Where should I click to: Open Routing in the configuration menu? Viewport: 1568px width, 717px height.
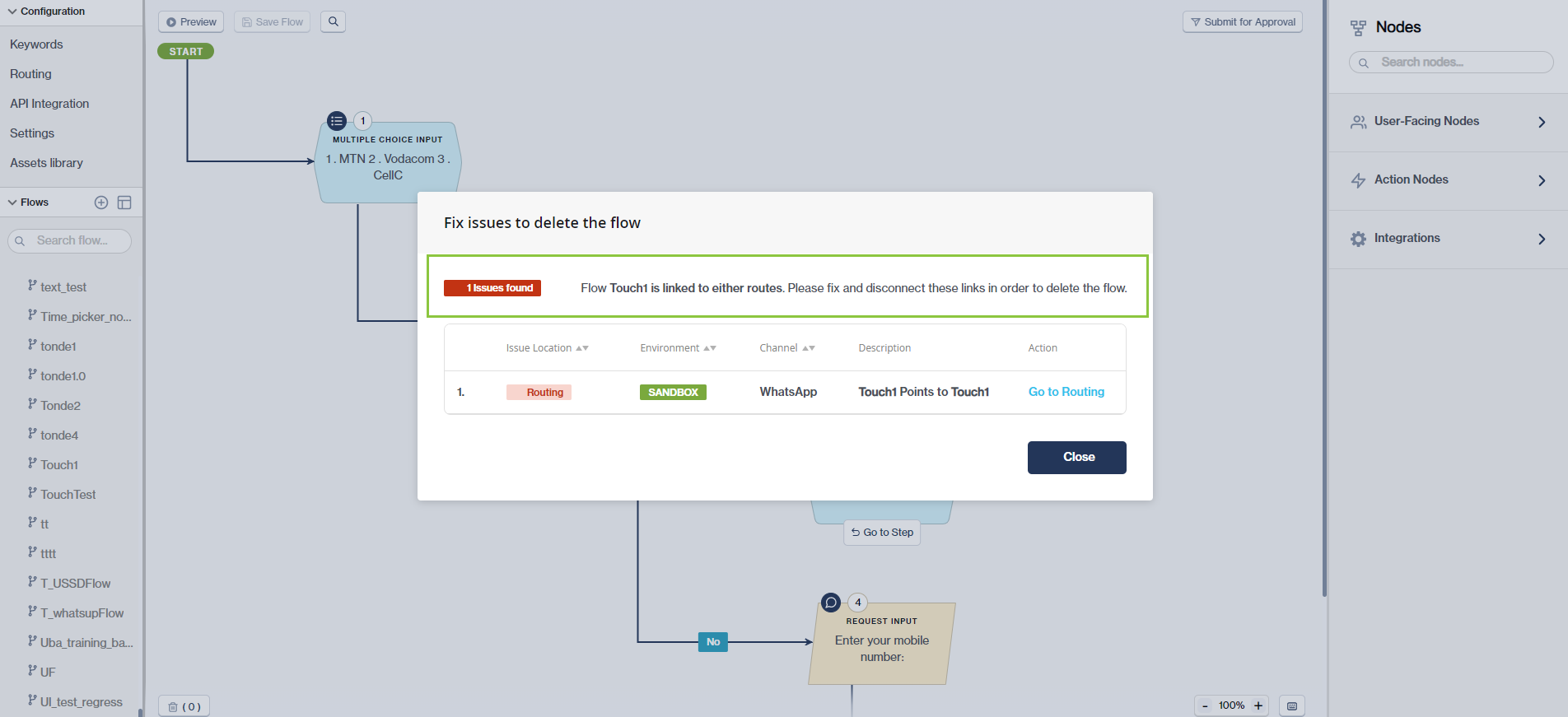tap(30, 74)
